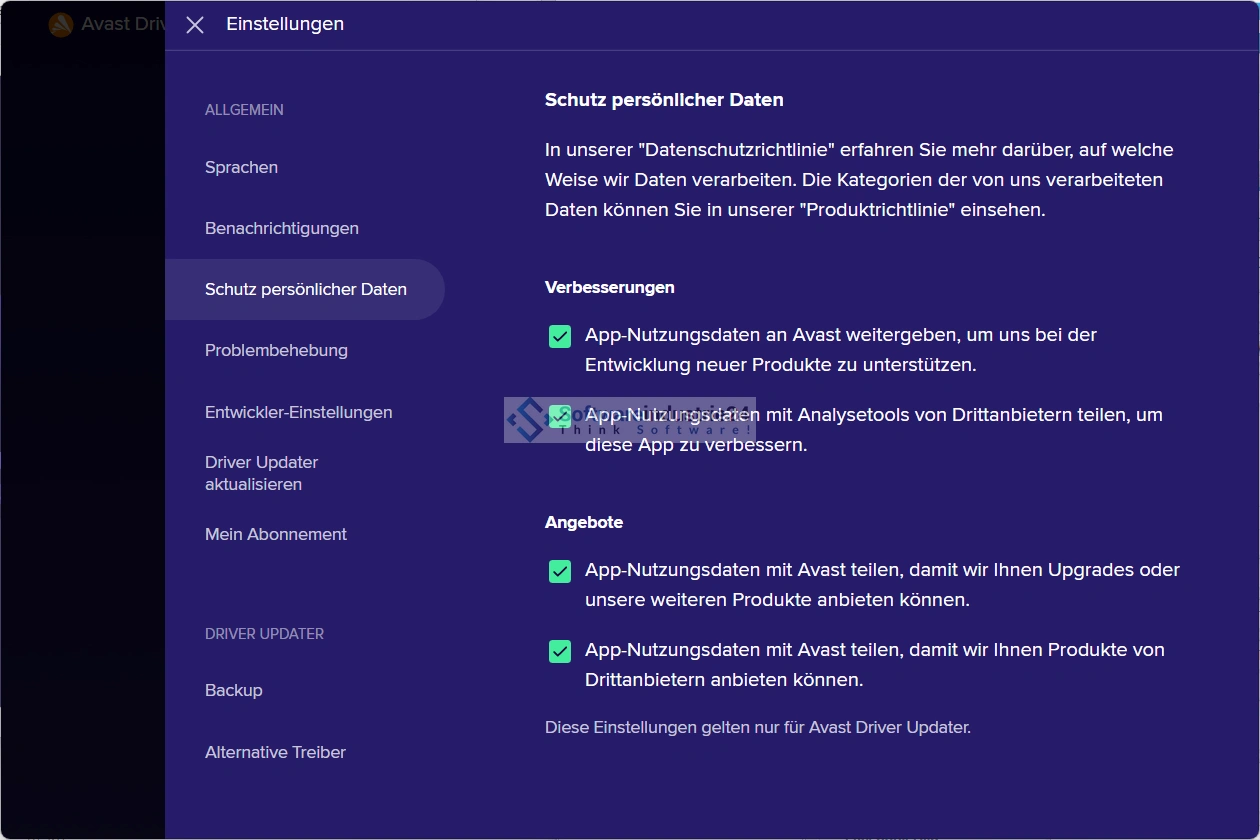Uncheck offers for Produkte von Drittanbietern
1260x840 pixels.
tap(560, 651)
